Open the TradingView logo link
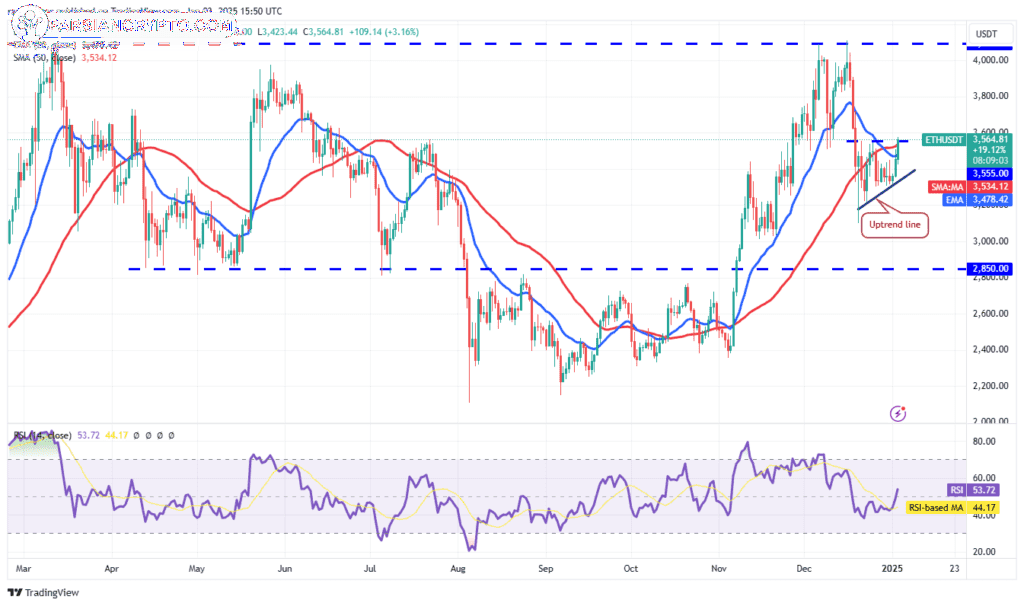 point(43,592)
